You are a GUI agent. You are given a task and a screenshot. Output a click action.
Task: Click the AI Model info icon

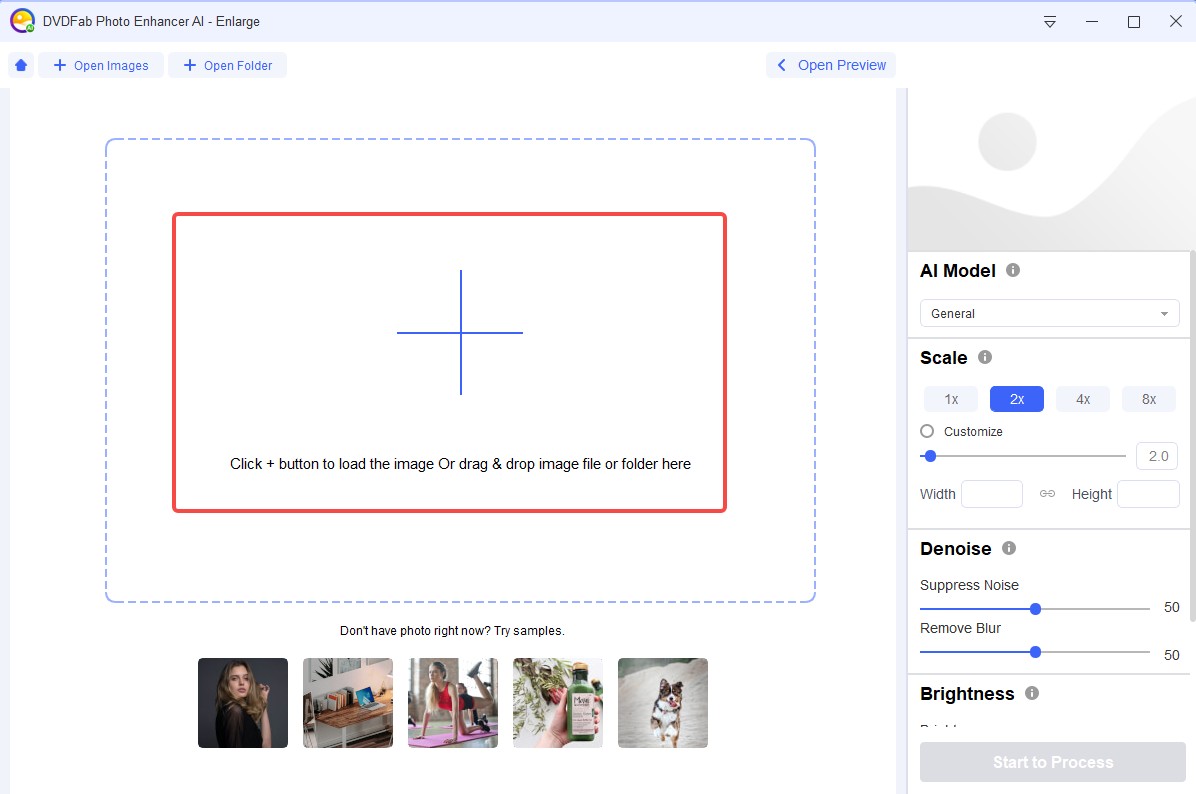(1013, 270)
